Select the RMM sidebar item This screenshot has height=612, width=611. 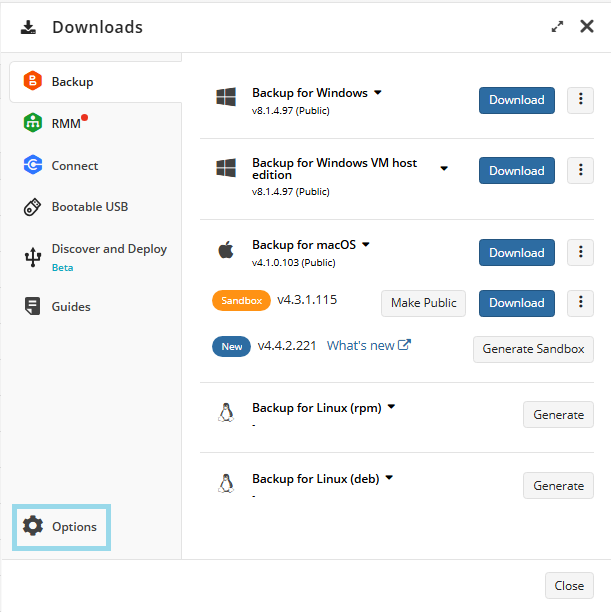point(66,124)
